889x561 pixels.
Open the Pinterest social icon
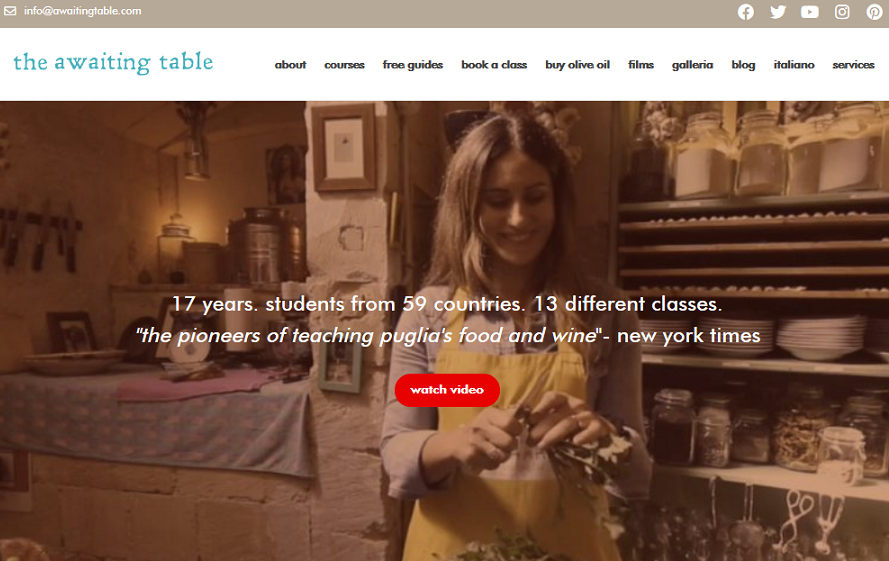(x=874, y=11)
